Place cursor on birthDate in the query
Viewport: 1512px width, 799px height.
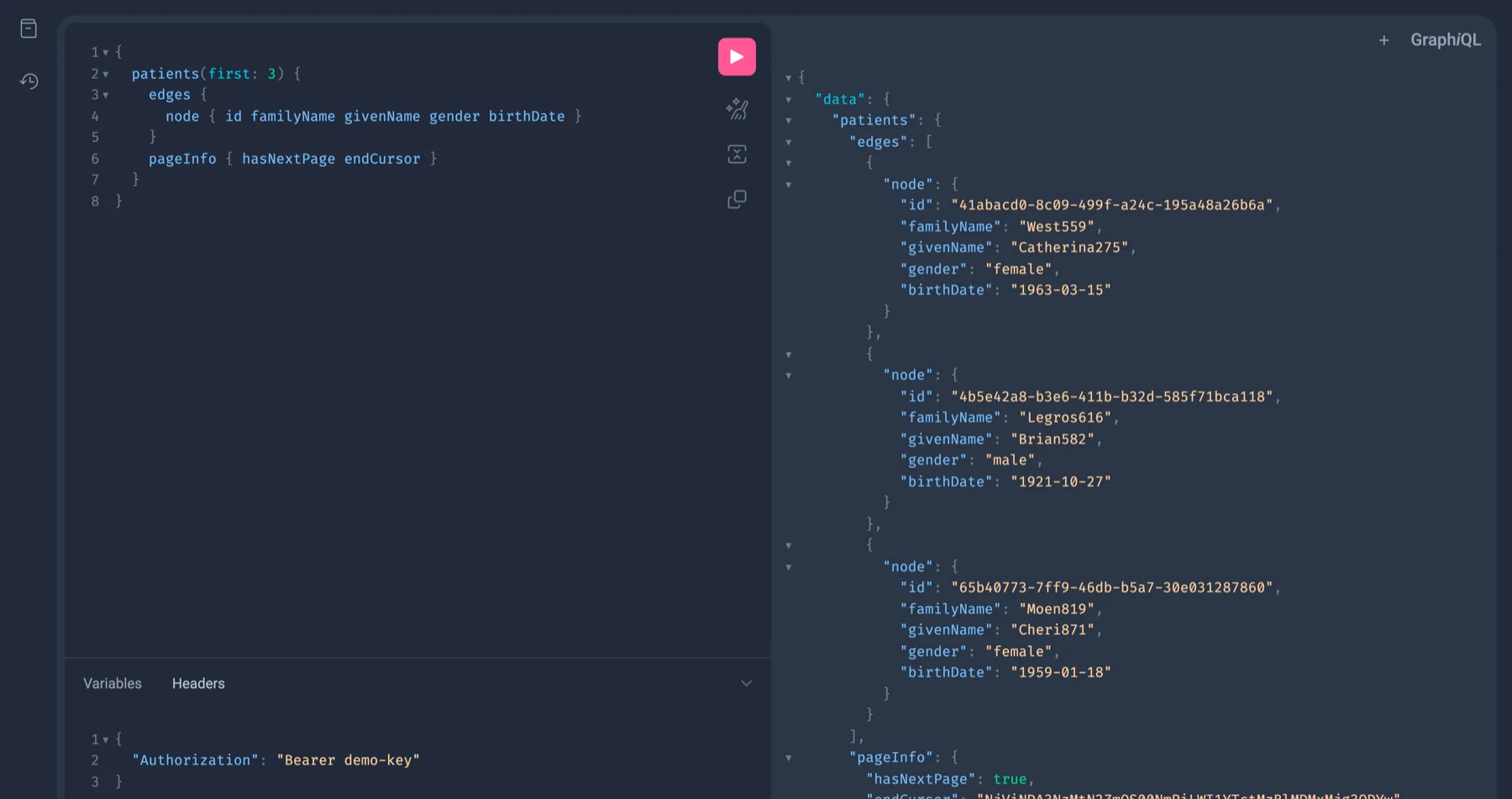tap(527, 117)
